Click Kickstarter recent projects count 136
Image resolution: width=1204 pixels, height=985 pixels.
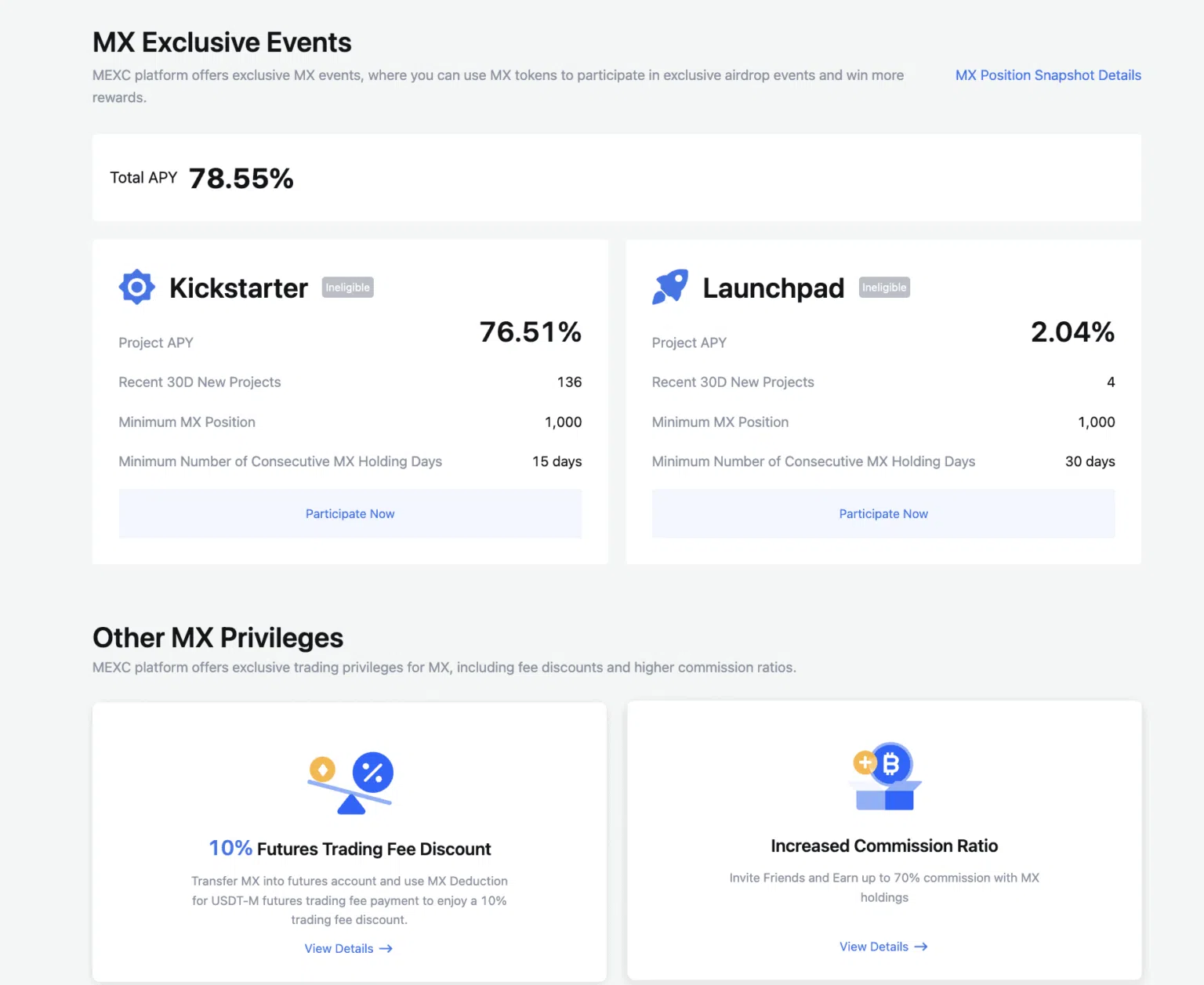click(x=570, y=382)
